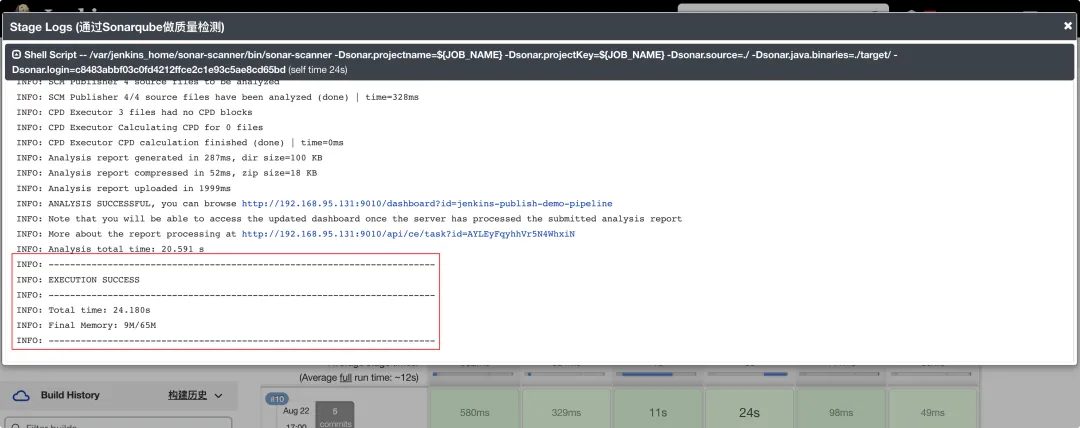Click the 'SCM Publisher 4/4 source files' line
The width and height of the screenshot is (1080, 428).
(218, 98)
